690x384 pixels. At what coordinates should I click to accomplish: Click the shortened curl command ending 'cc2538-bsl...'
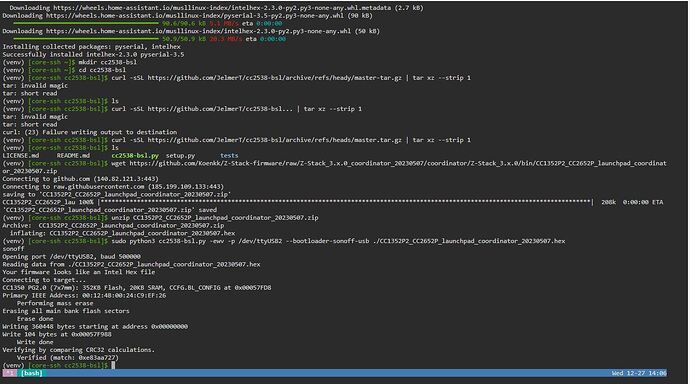tap(236, 109)
